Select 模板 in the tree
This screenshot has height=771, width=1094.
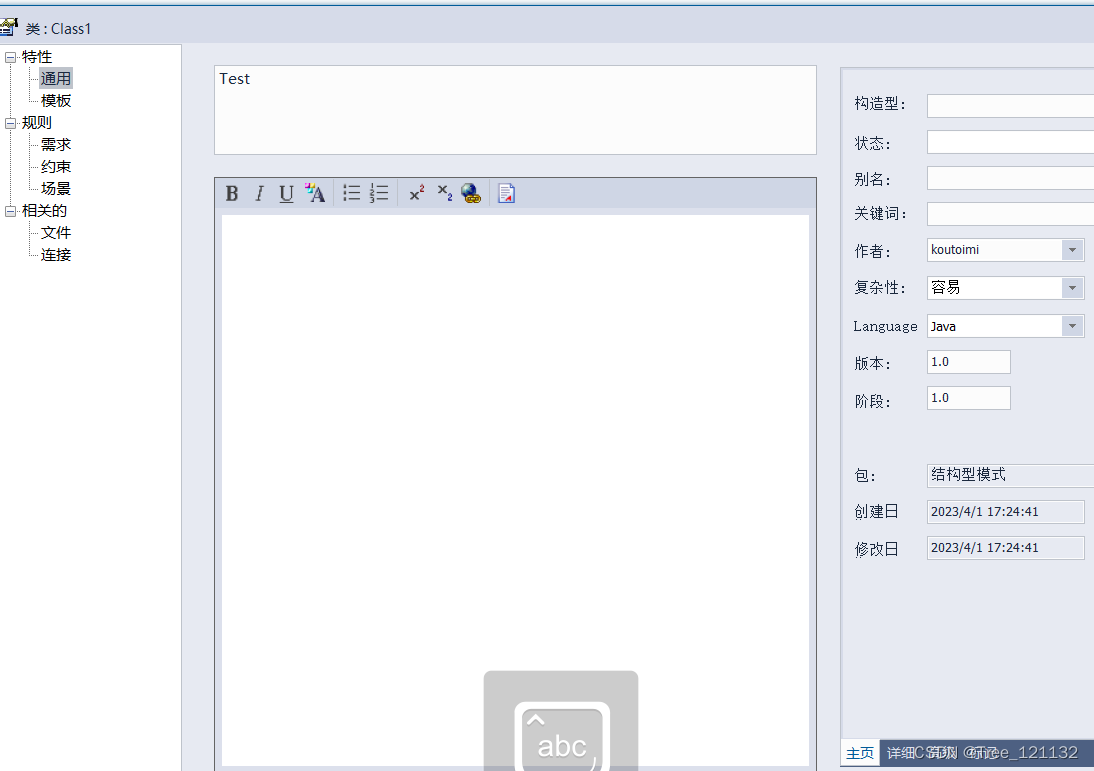coord(56,101)
